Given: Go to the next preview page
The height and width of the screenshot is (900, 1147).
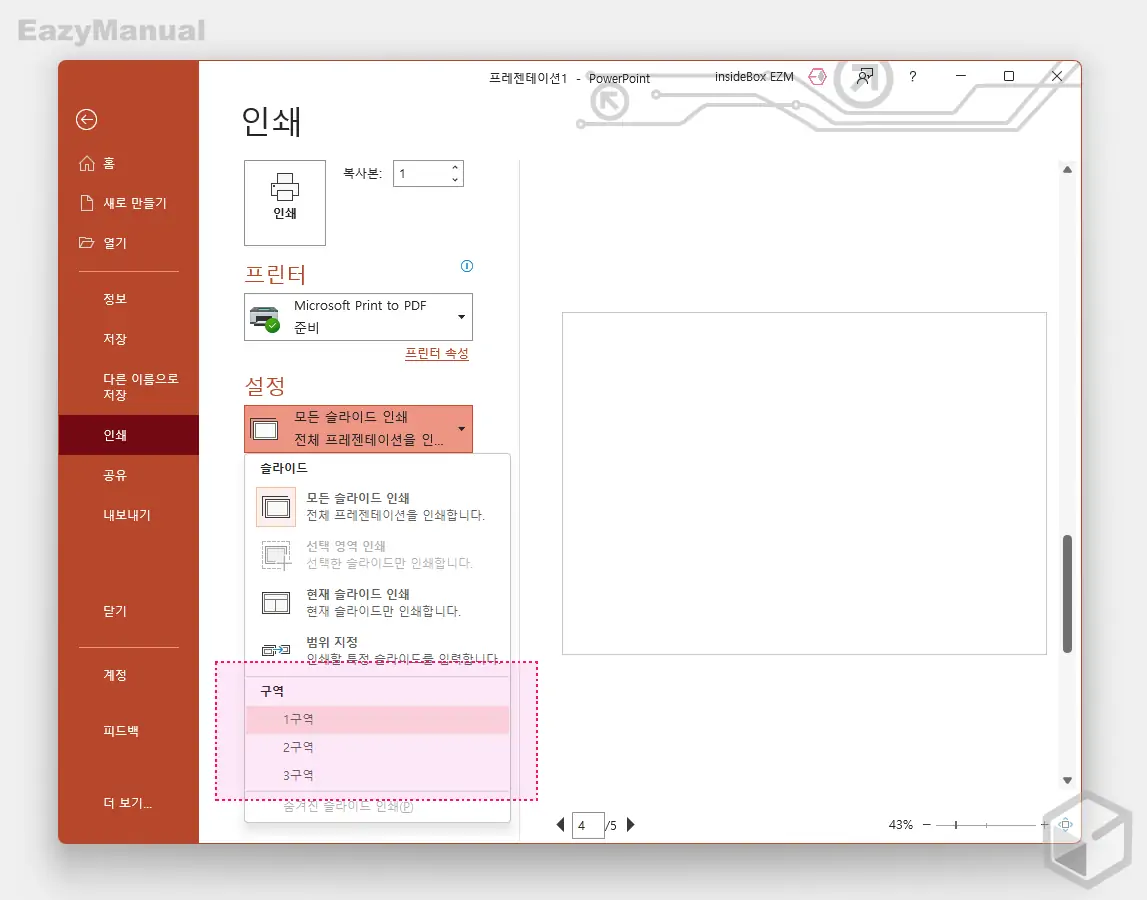Looking at the screenshot, I should click(631, 825).
